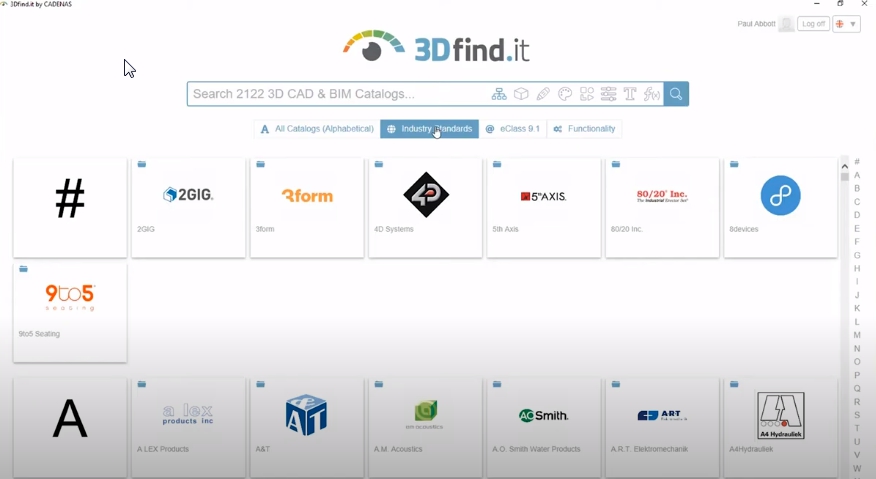Select the shapes search icon in search bar

pos(587,94)
